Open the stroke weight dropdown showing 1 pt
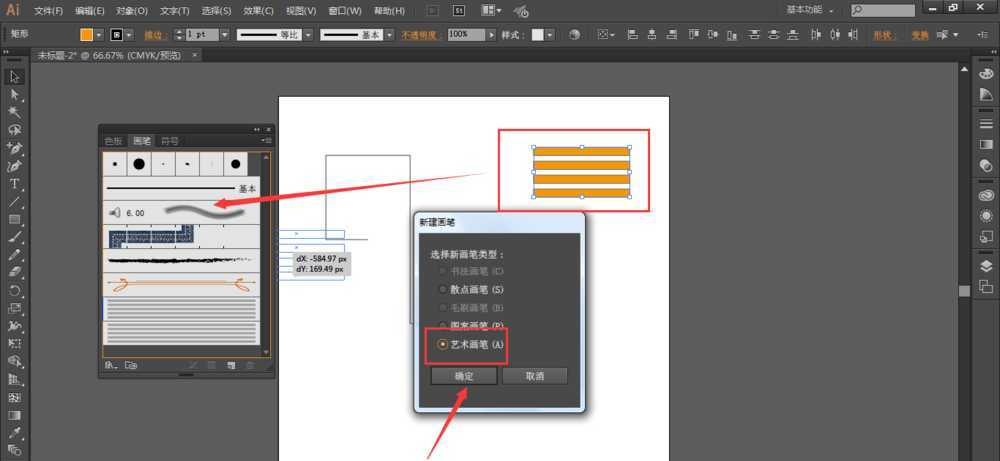The height and width of the screenshot is (461, 1000). click(x=224, y=34)
